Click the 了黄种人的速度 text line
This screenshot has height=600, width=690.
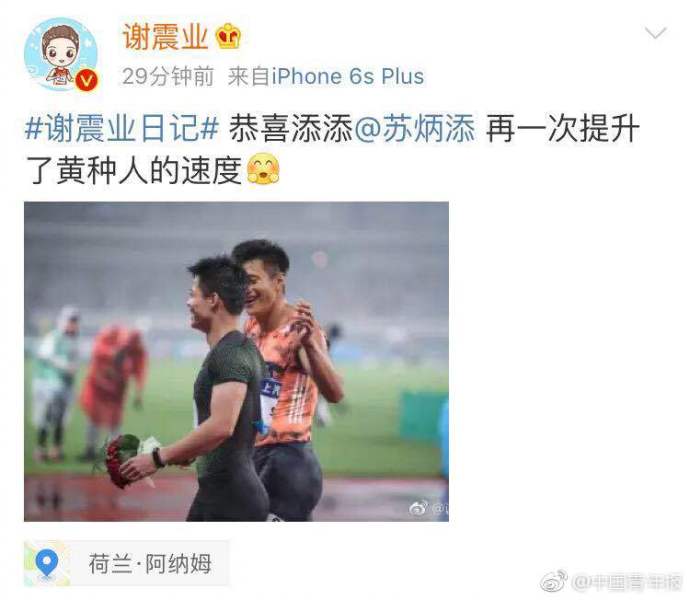[x=134, y=170]
